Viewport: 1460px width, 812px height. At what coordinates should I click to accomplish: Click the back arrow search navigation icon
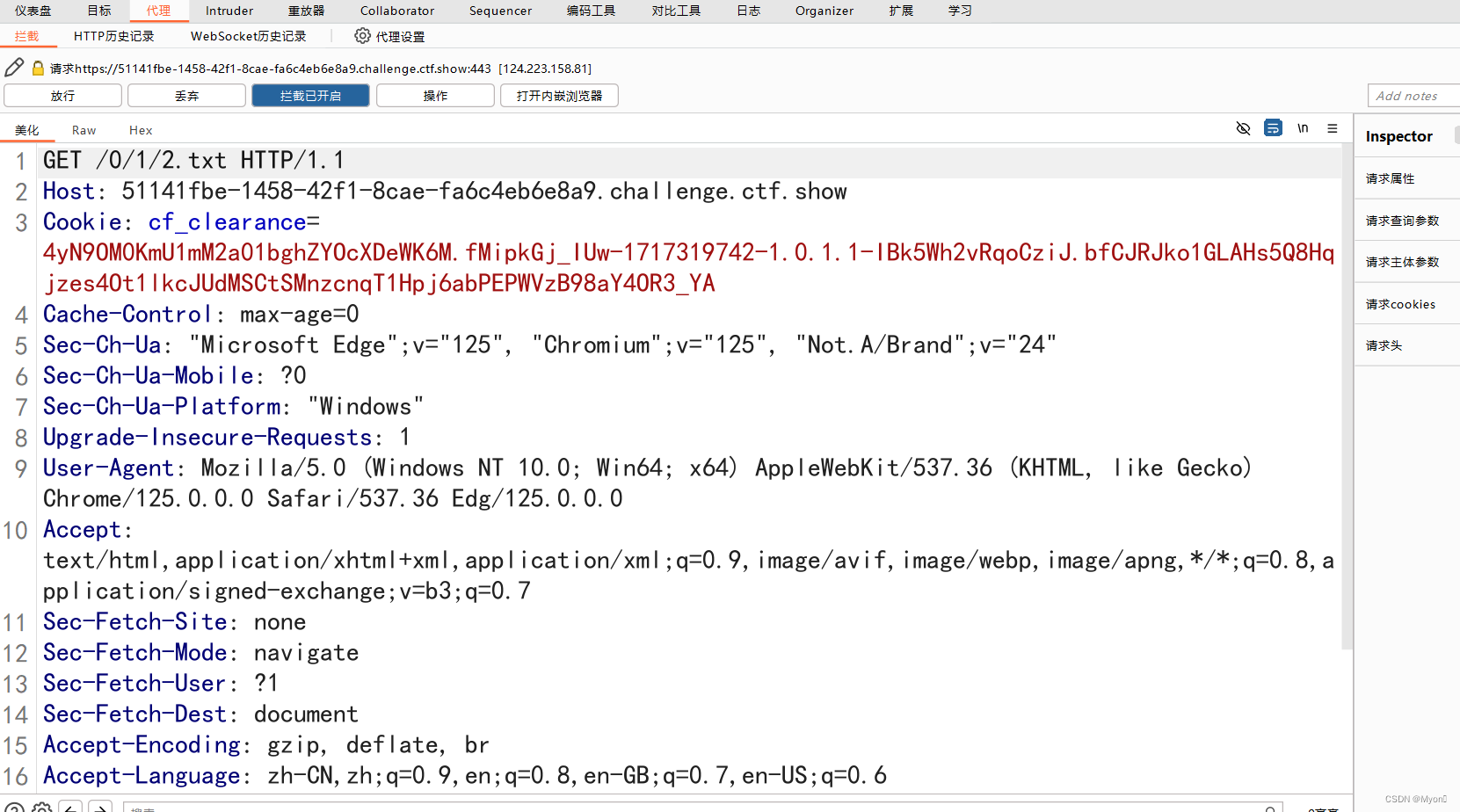[x=70, y=806]
